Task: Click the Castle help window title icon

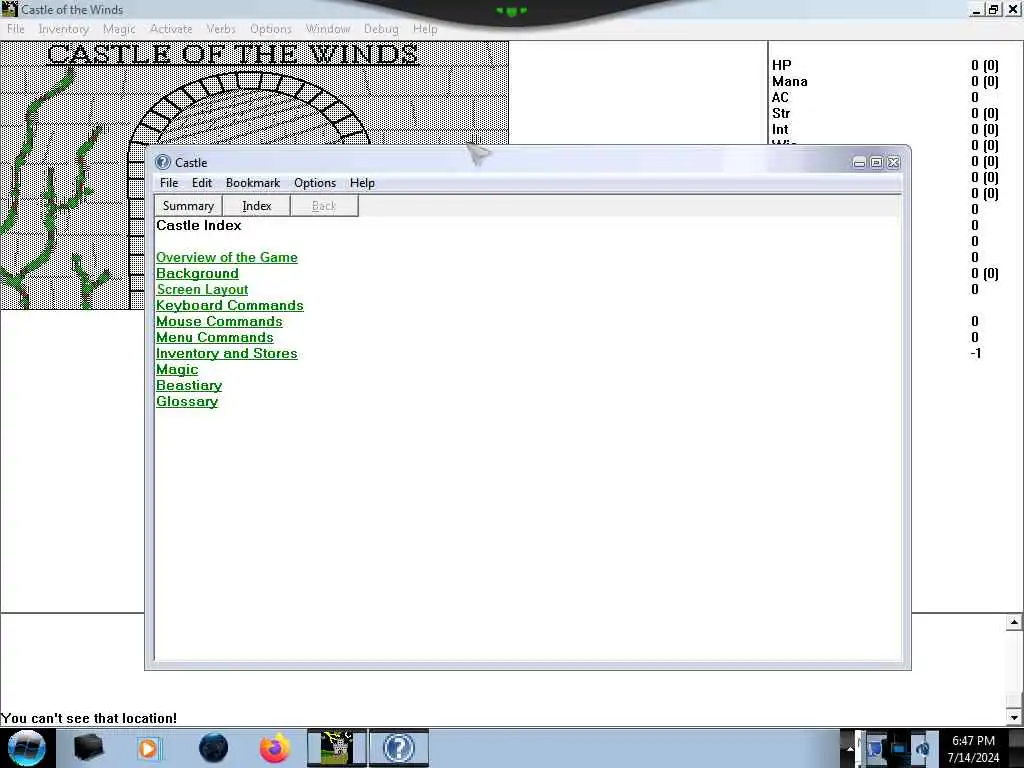Action: click(x=163, y=163)
